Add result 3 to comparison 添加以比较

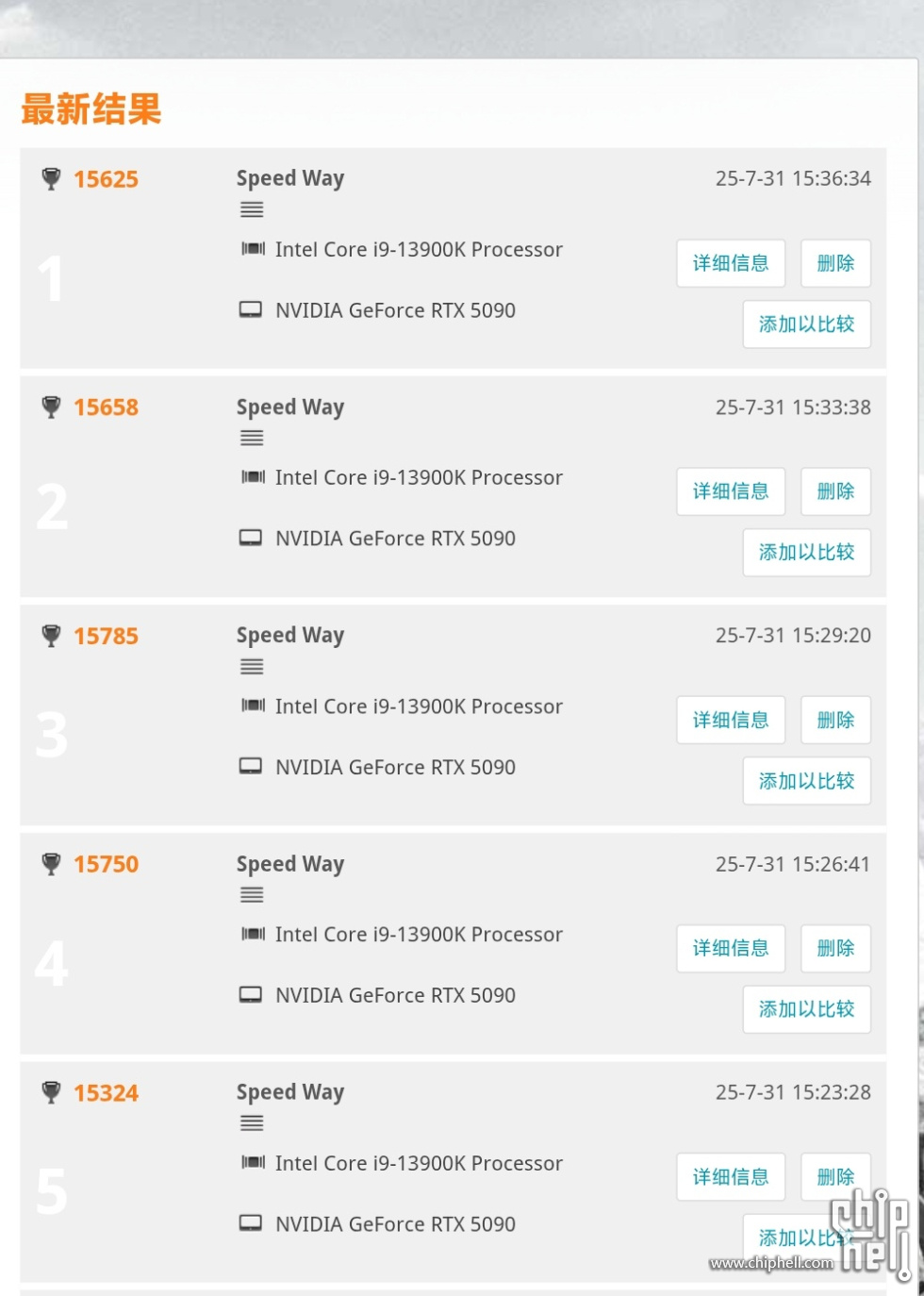[x=807, y=781]
